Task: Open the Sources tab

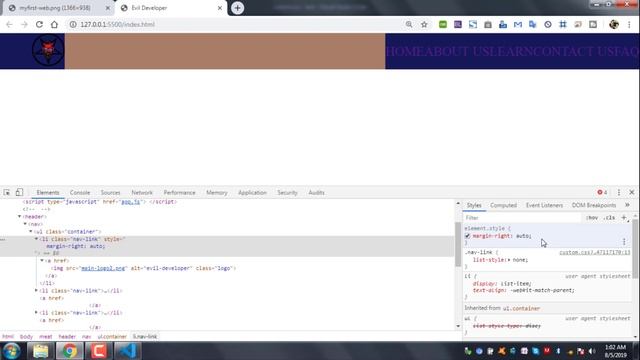Action: tap(110, 193)
